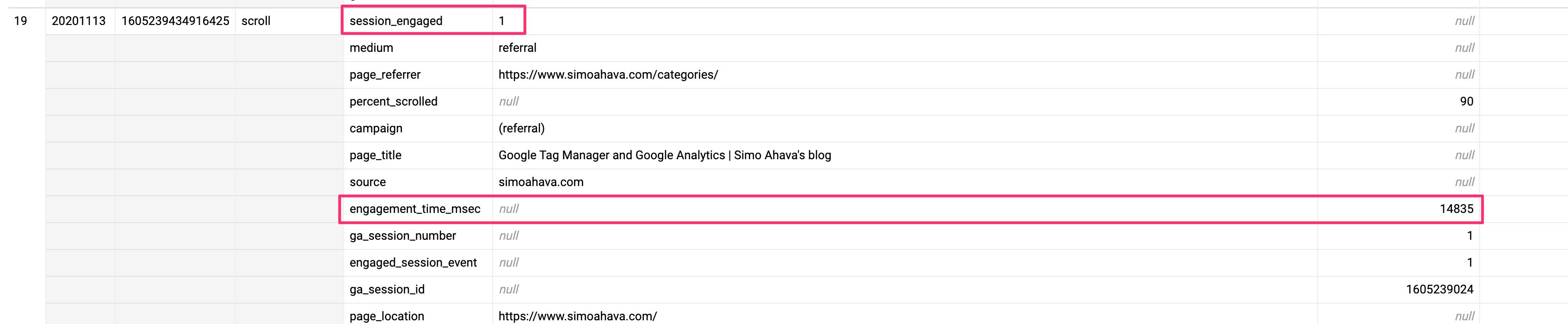
Task: Select the percent_scrolled value 90
Action: point(1466,102)
